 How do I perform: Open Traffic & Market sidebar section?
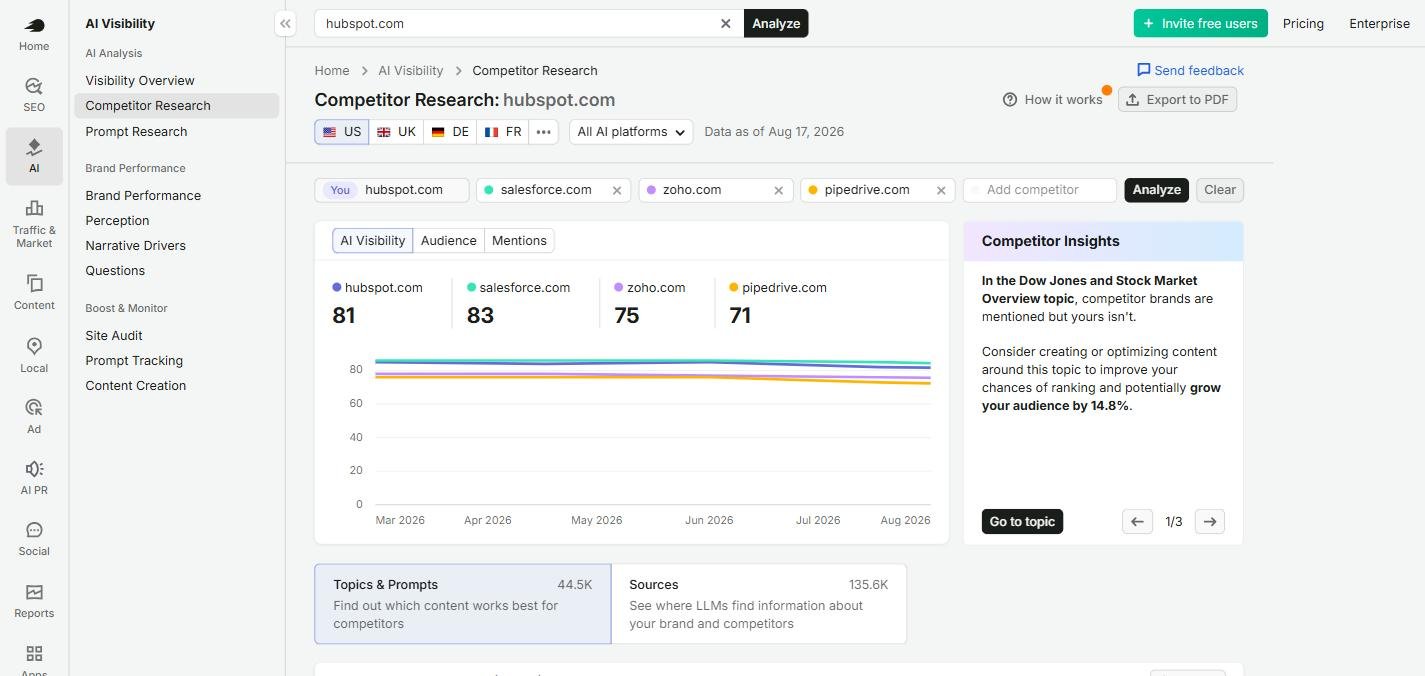click(x=34, y=223)
